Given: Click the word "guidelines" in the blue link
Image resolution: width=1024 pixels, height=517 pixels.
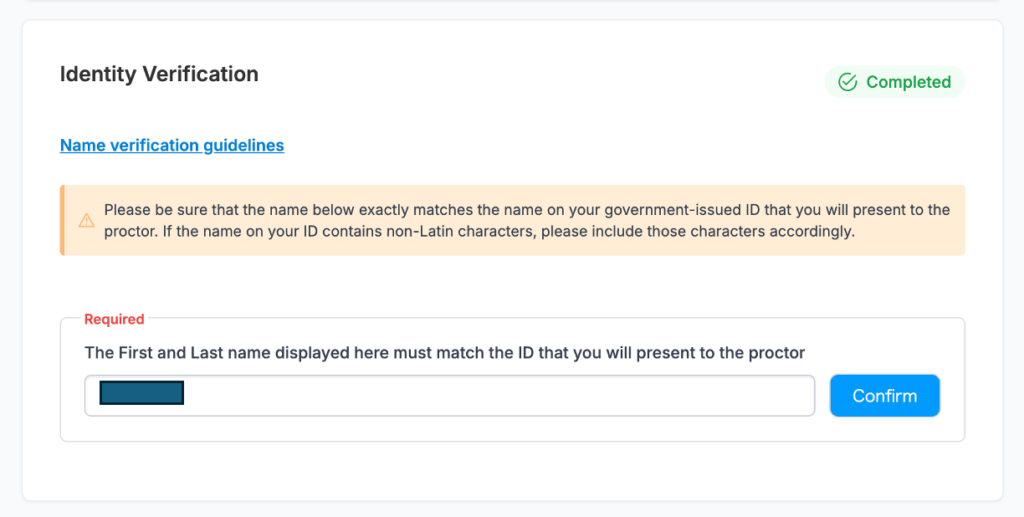Looking at the screenshot, I should click(244, 145).
